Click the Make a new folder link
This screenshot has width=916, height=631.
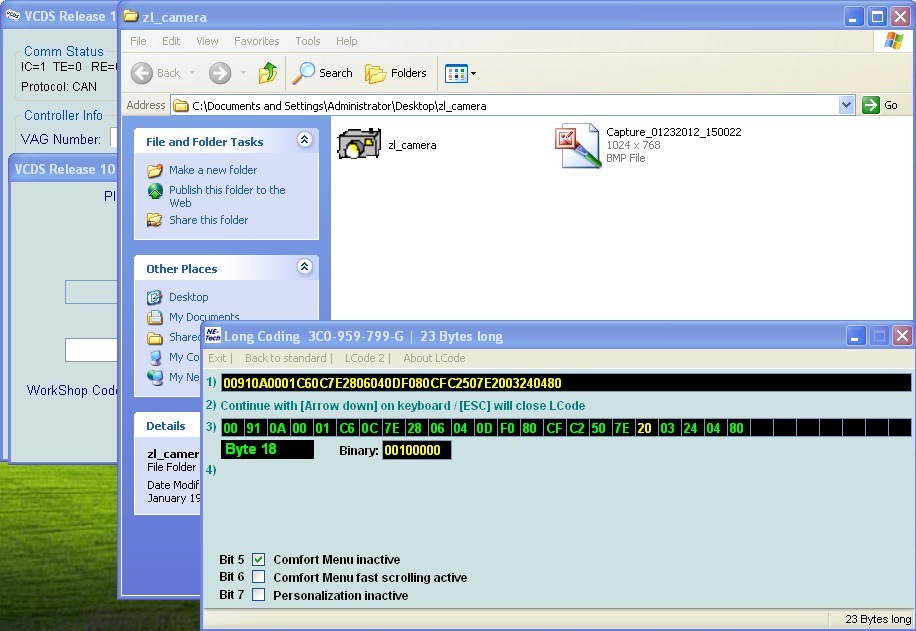tap(213, 170)
